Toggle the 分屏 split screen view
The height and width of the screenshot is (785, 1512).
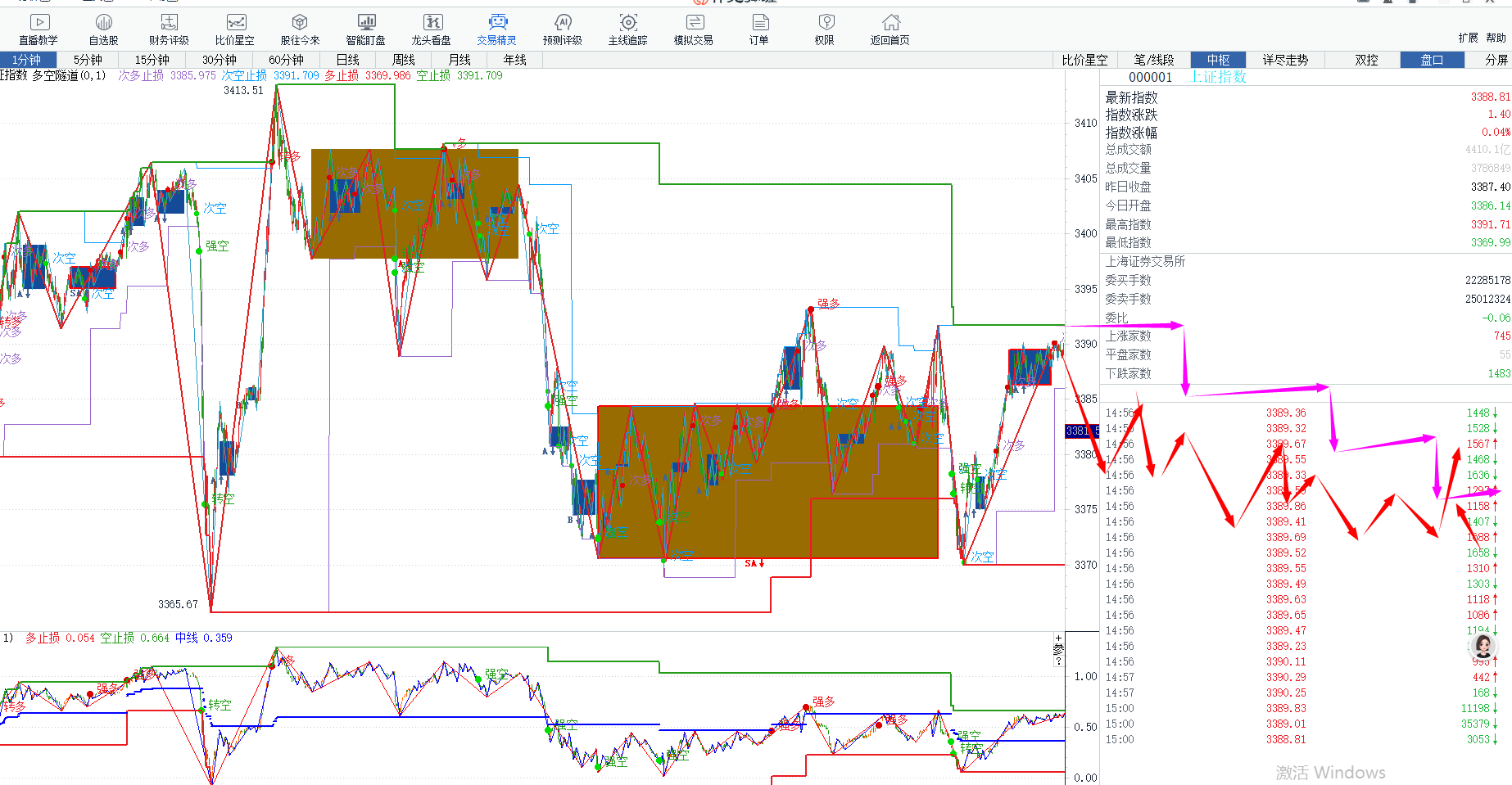(x=1496, y=60)
